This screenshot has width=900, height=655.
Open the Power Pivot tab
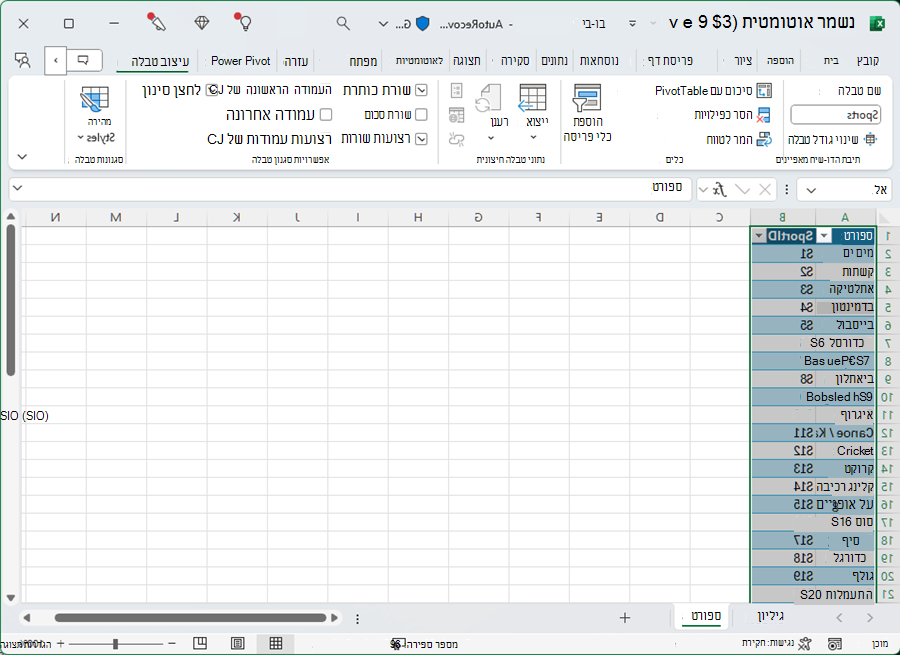coord(240,61)
